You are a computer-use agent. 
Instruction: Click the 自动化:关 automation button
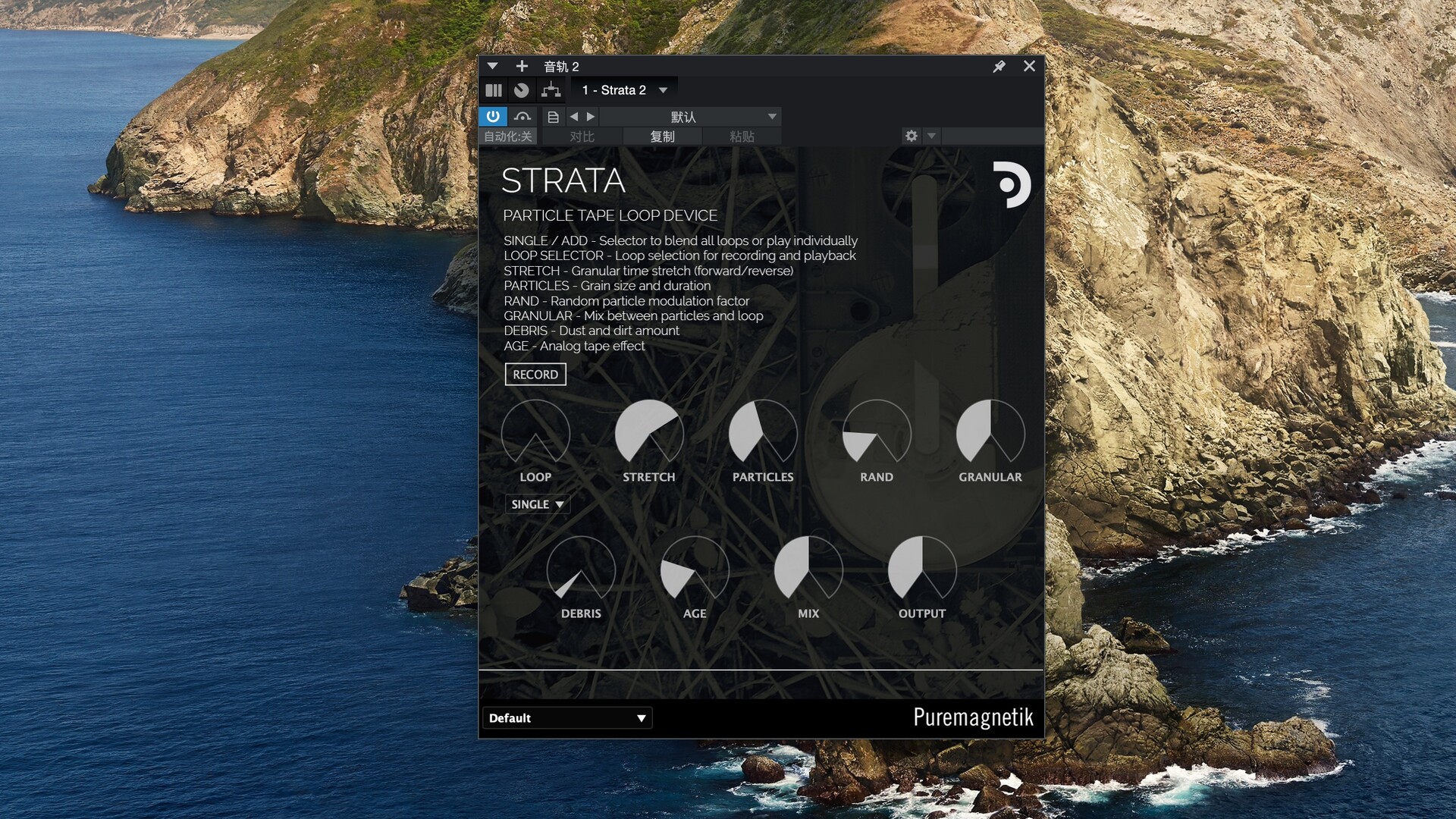click(x=508, y=136)
